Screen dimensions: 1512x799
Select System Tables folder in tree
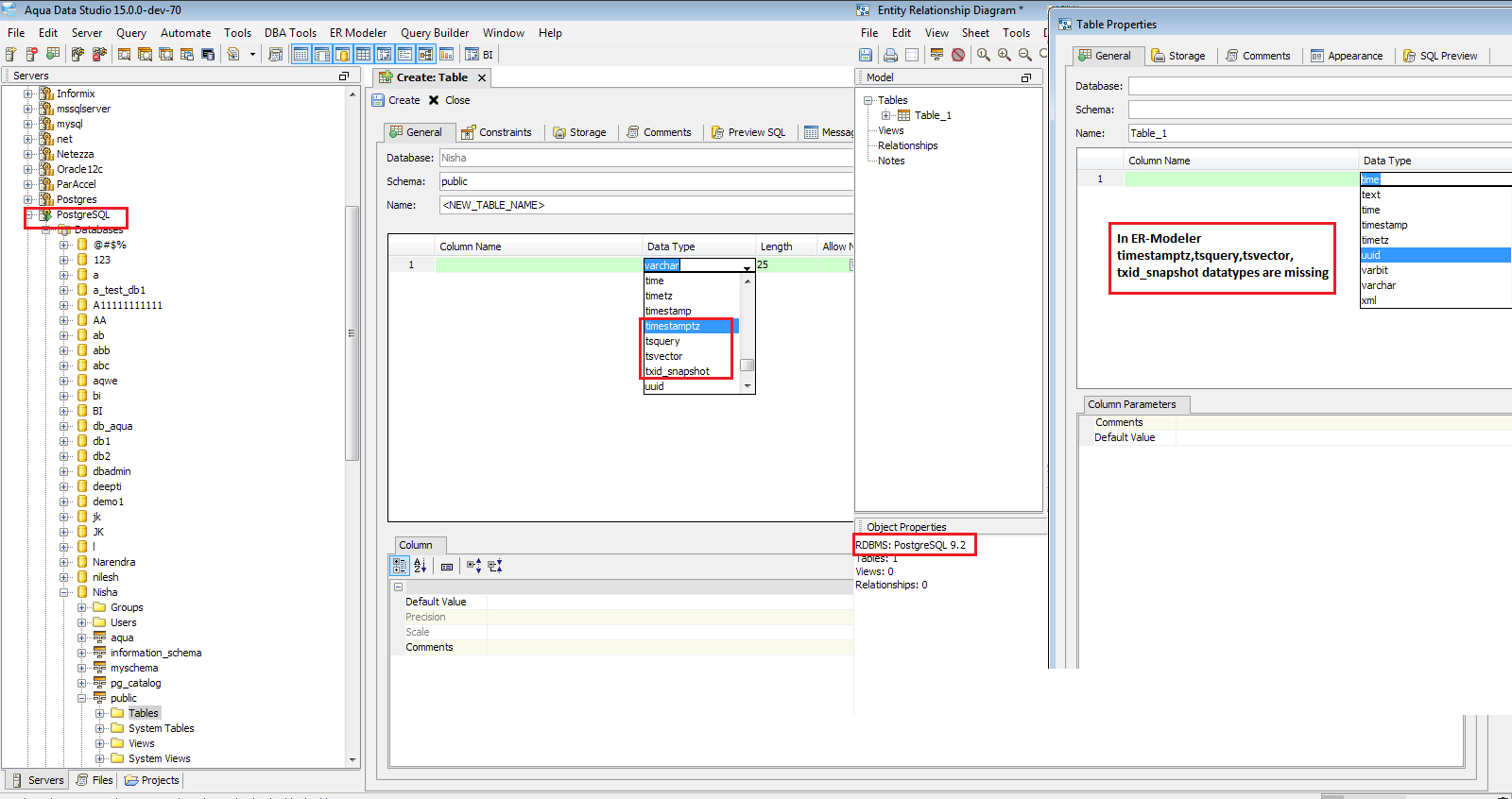tap(161, 728)
